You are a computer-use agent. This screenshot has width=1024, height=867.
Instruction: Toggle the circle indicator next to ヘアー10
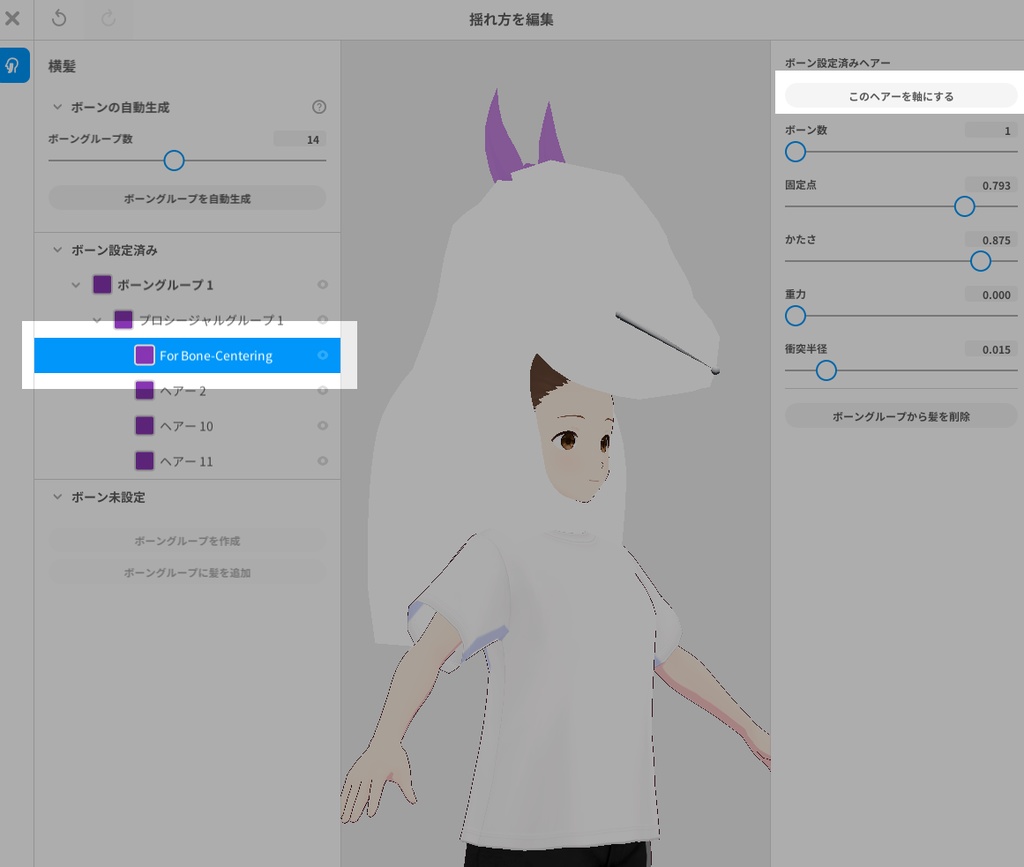tap(322, 425)
